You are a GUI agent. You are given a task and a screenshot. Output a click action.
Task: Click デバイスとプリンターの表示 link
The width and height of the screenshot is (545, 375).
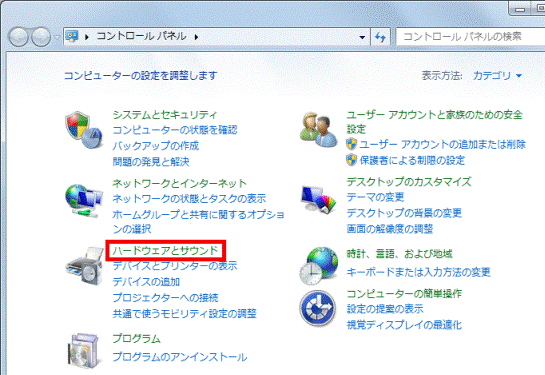[175, 266]
